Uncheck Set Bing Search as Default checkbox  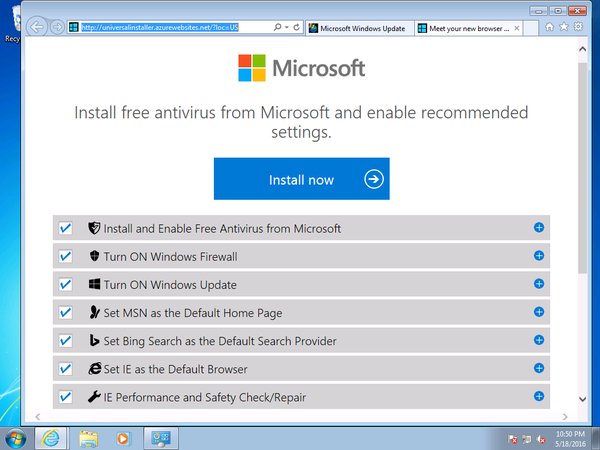click(x=65, y=341)
